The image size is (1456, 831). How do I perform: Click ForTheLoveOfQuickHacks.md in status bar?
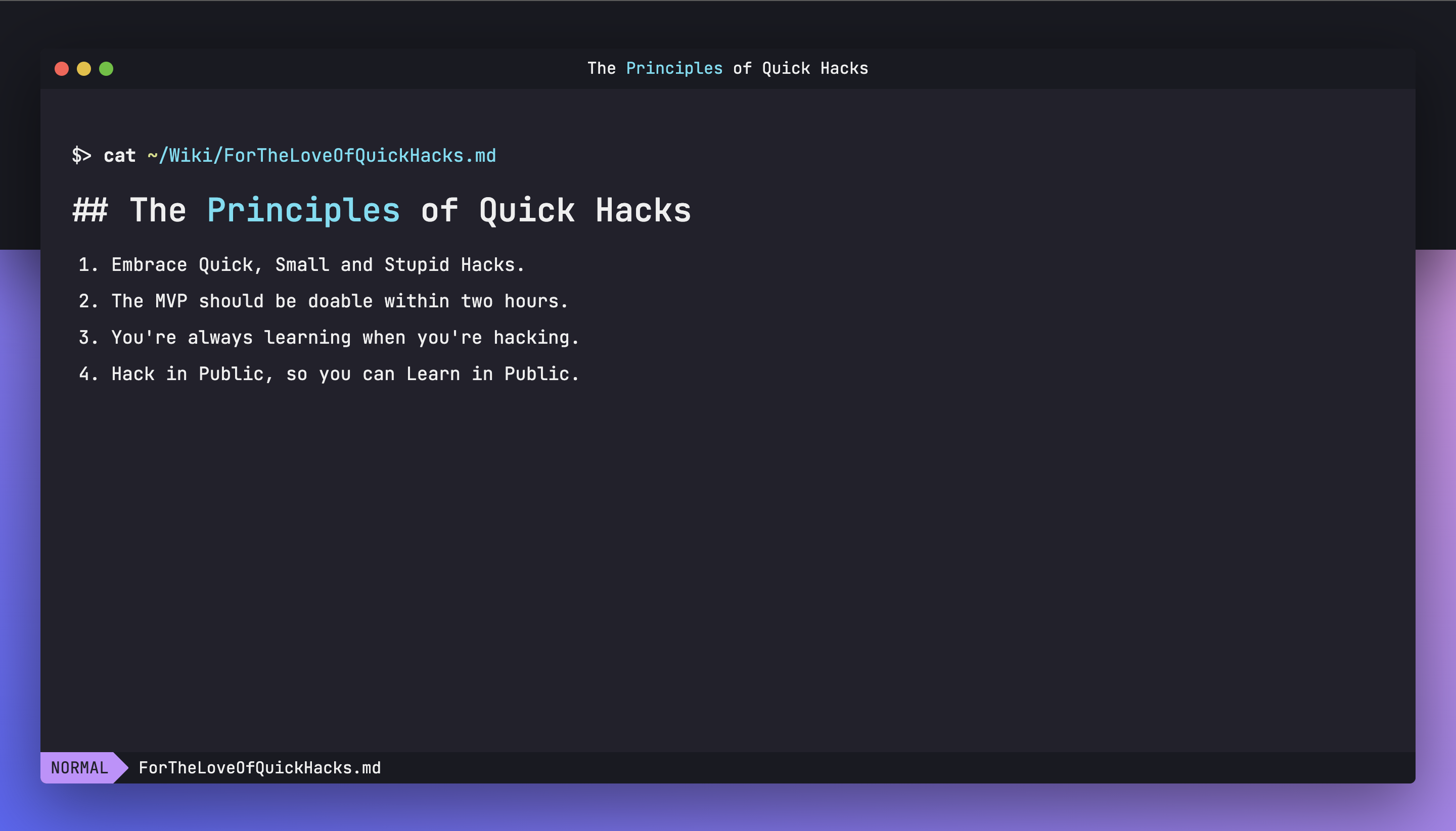click(x=260, y=768)
